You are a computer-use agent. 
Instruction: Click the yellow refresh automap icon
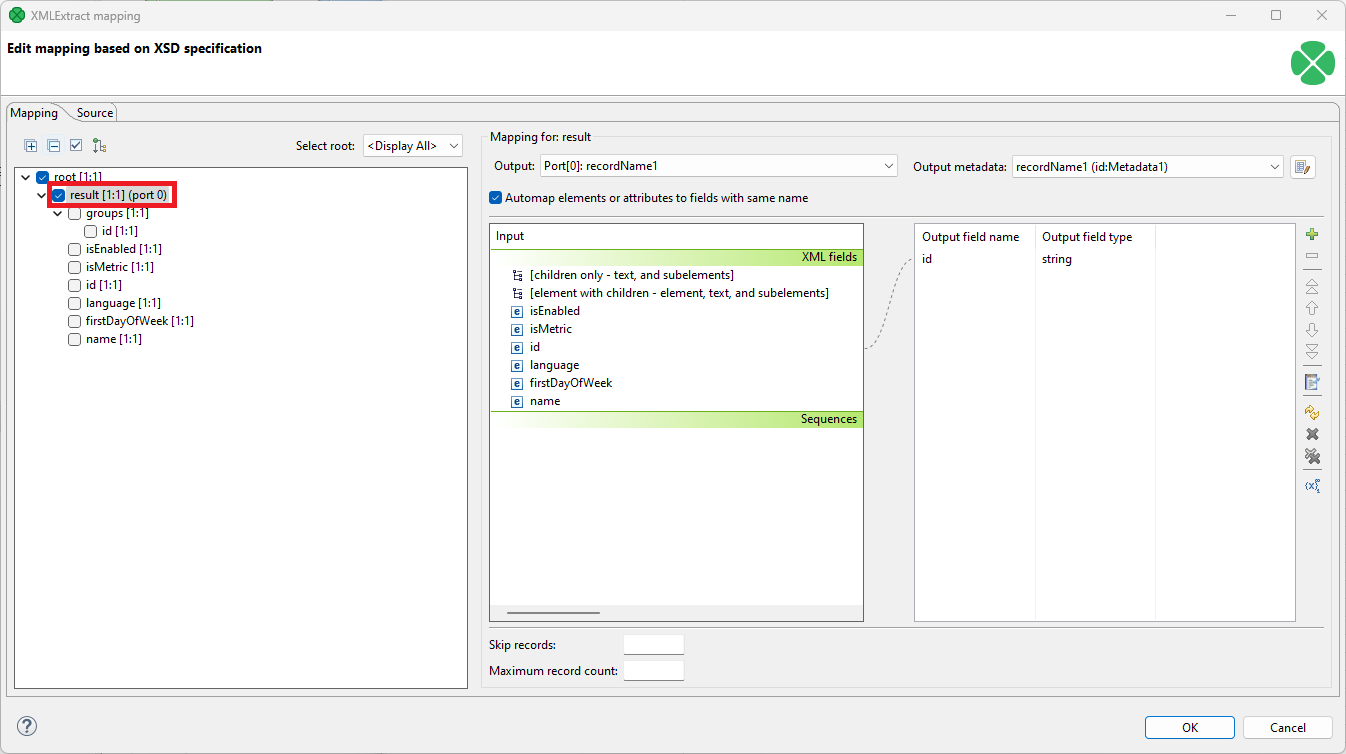pyautogui.click(x=1312, y=411)
